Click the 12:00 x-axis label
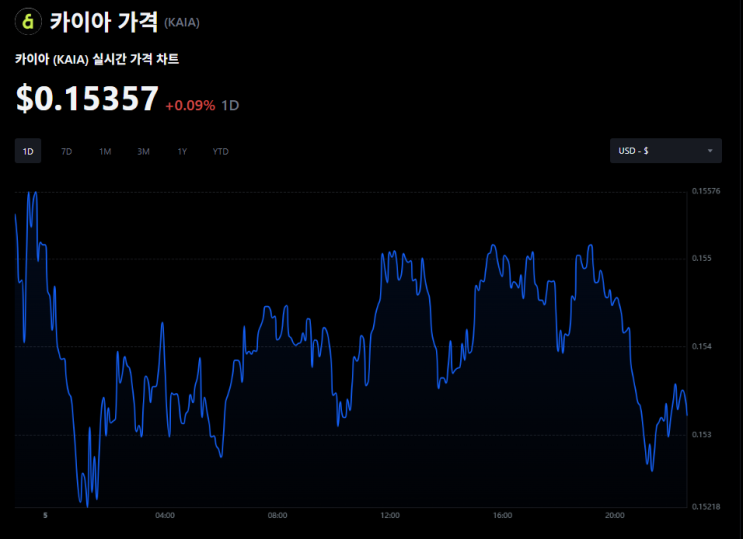The image size is (743, 539). tap(390, 515)
